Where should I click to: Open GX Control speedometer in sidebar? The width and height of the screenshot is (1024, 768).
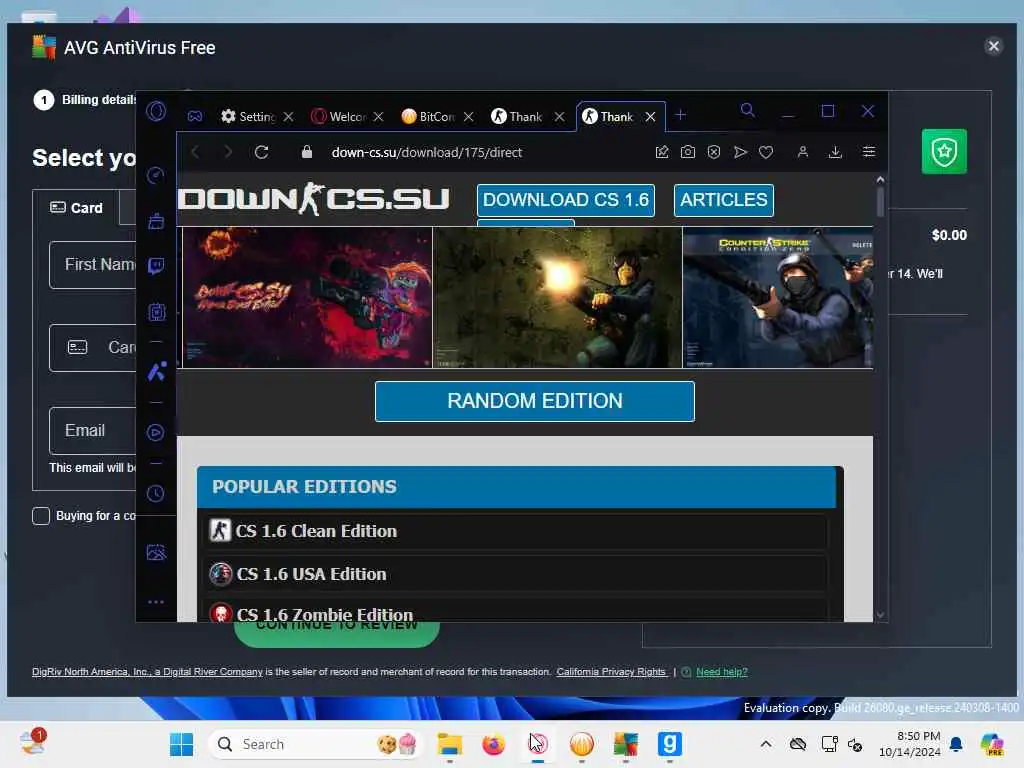pos(156,175)
